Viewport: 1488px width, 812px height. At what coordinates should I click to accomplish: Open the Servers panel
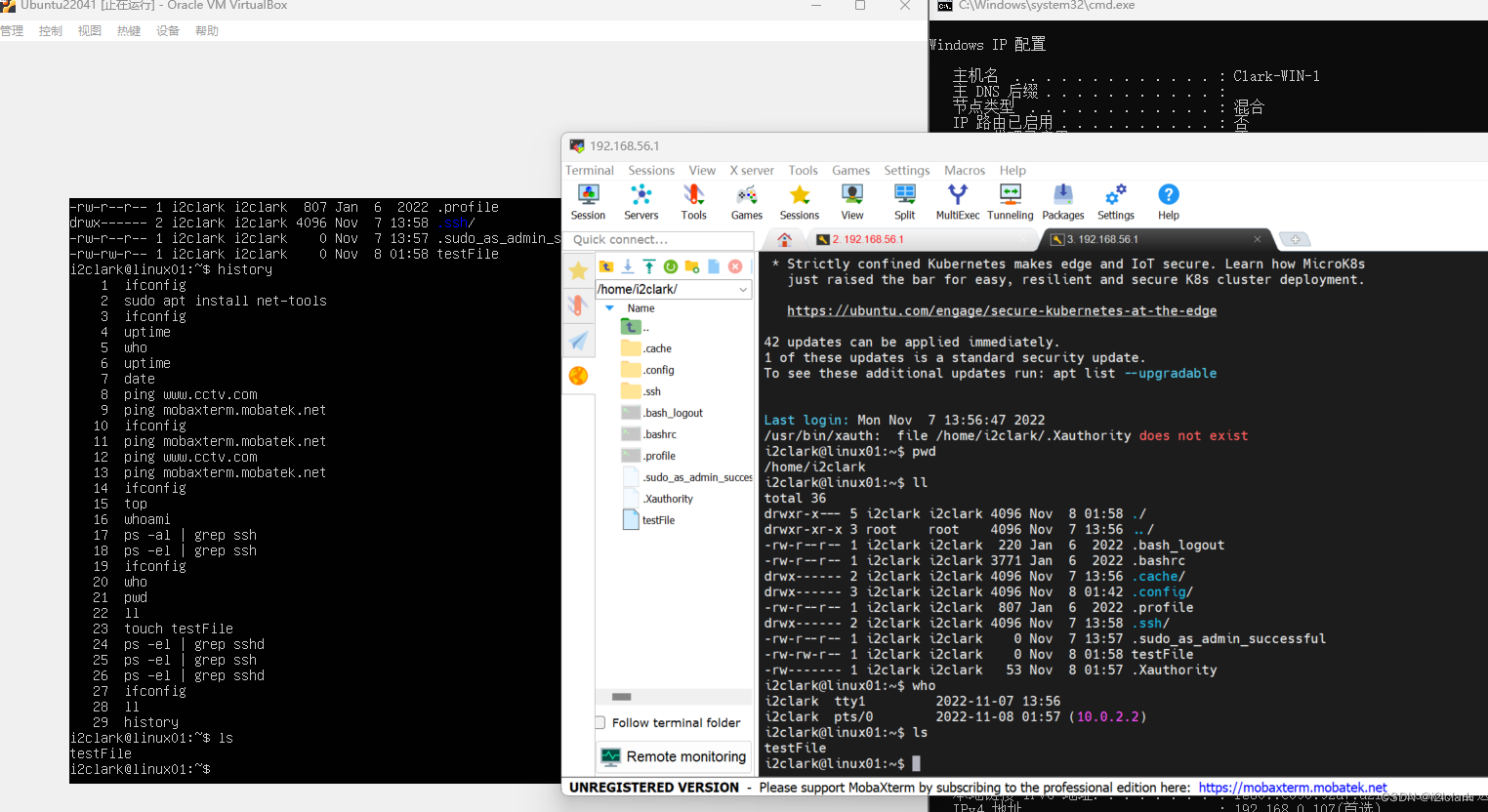point(641,202)
